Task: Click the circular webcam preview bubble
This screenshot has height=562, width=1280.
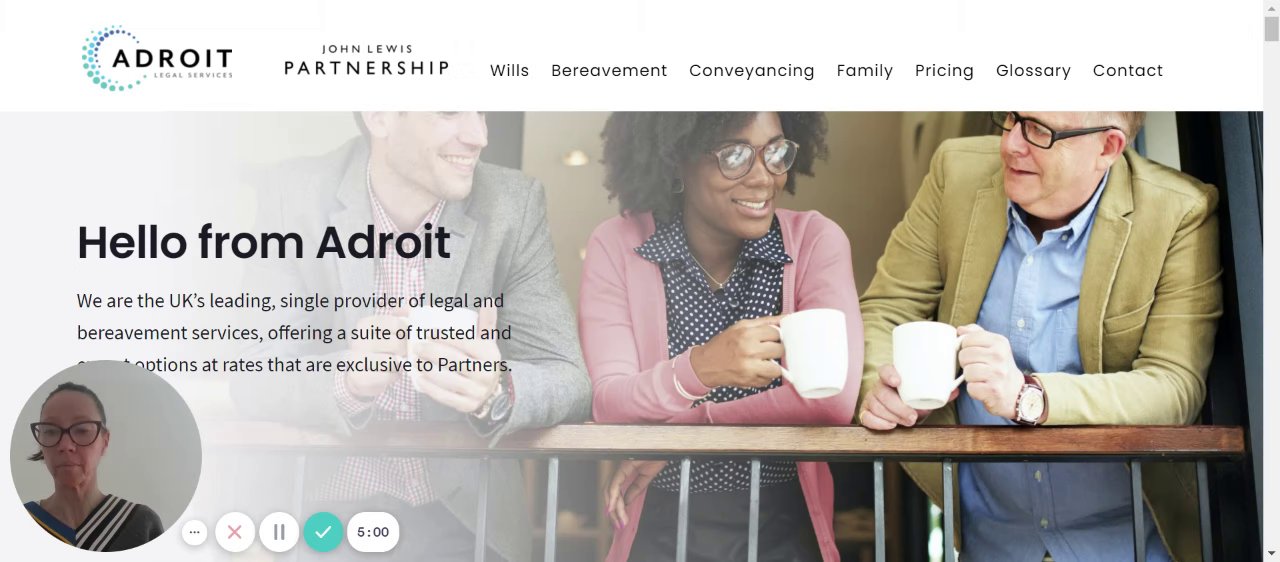Action: (106, 456)
